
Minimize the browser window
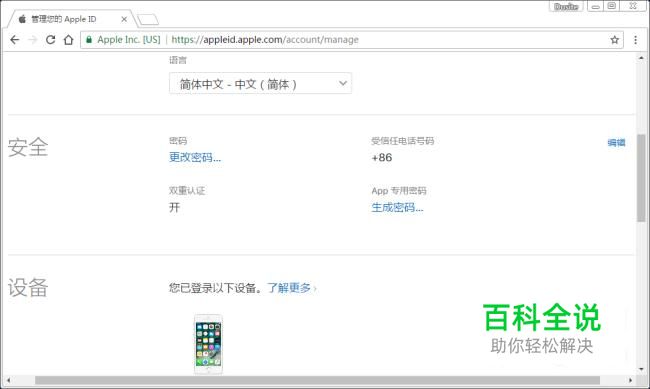(x=595, y=6)
